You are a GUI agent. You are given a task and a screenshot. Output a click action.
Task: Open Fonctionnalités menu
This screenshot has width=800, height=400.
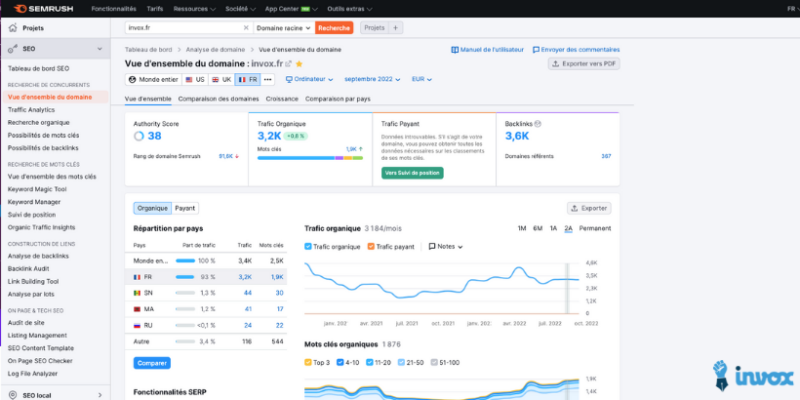(x=114, y=9)
